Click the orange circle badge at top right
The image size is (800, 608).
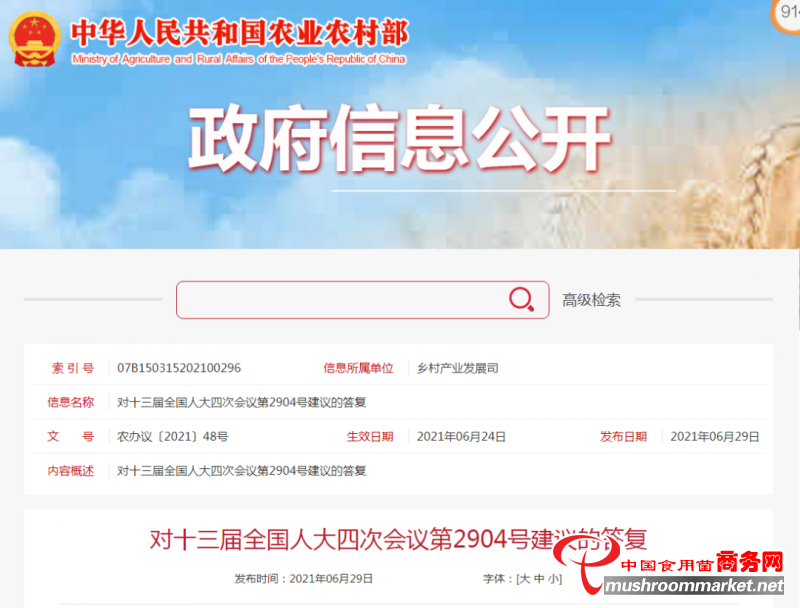pyautogui.click(x=787, y=14)
